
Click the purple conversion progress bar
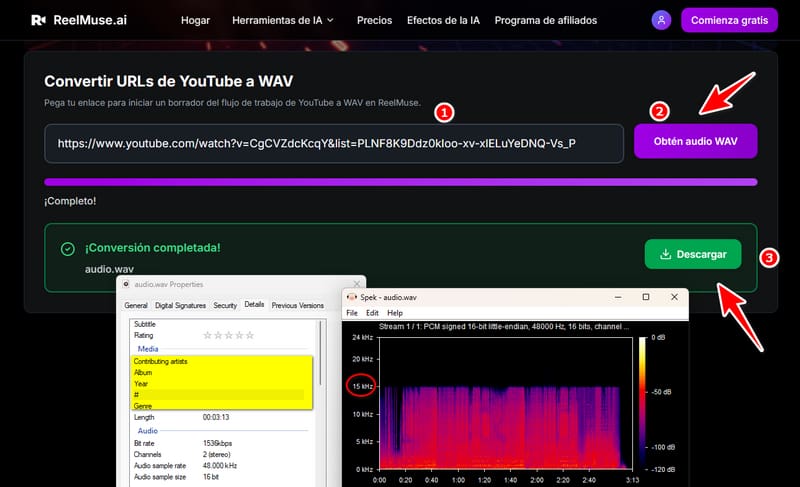401,182
